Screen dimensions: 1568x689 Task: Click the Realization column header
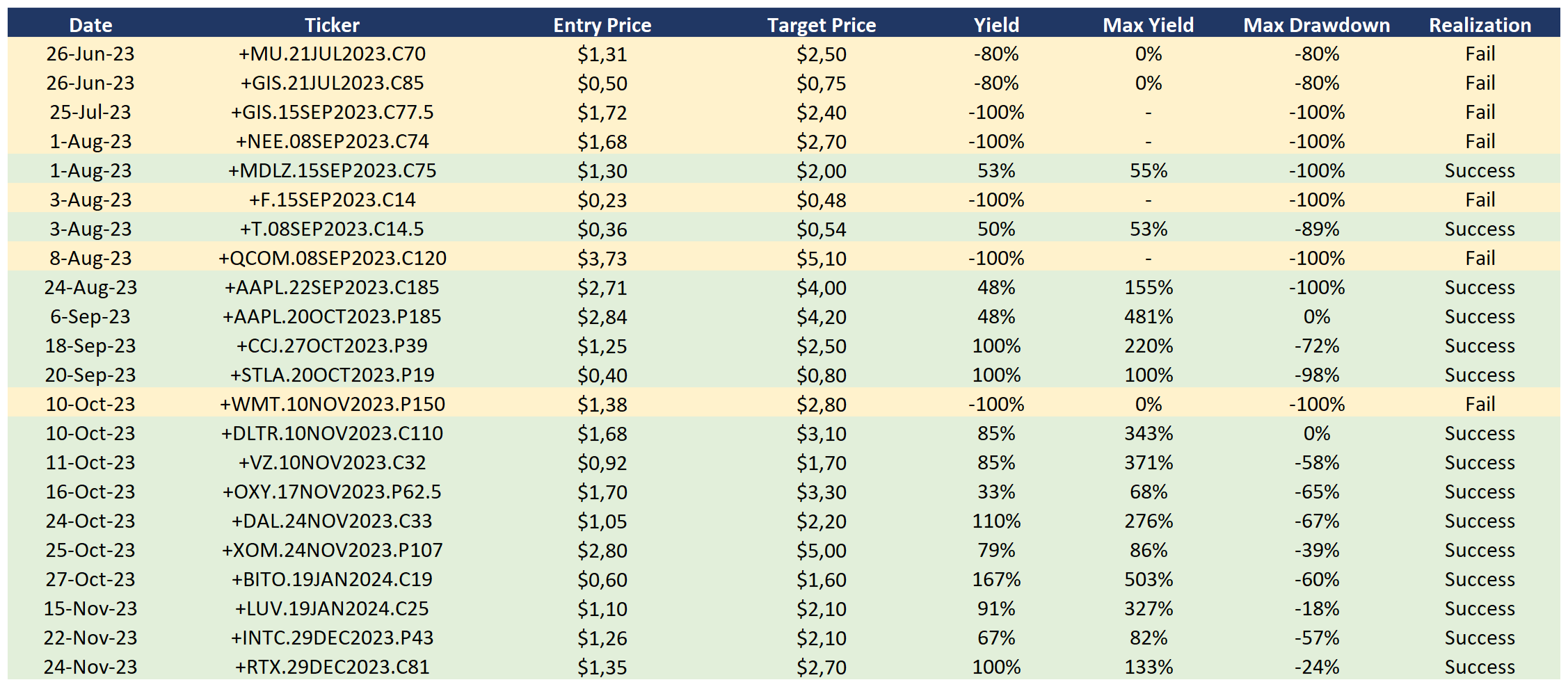[x=1480, y=25]
